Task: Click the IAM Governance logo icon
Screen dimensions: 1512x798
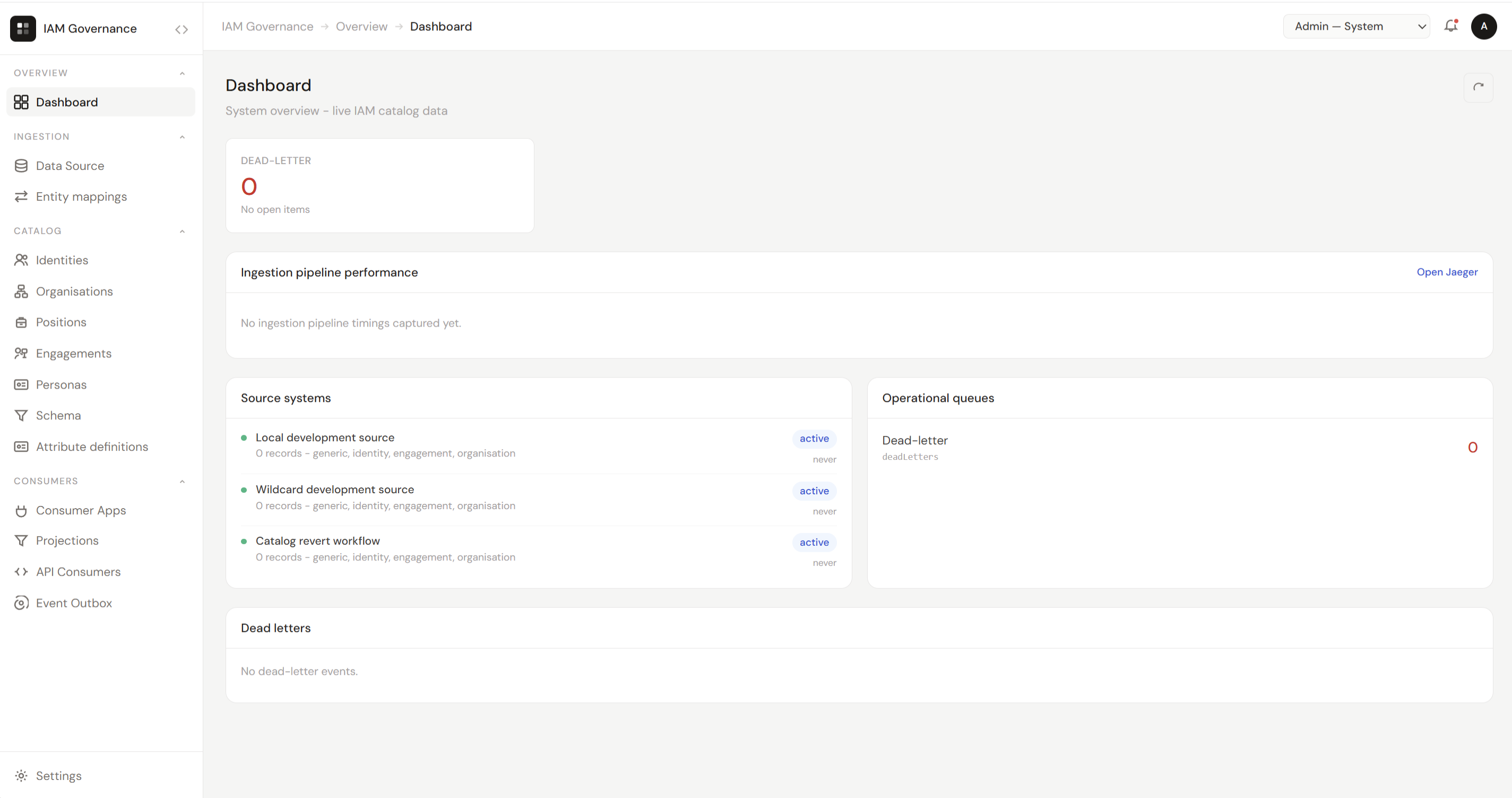Action: pos(23,28)
